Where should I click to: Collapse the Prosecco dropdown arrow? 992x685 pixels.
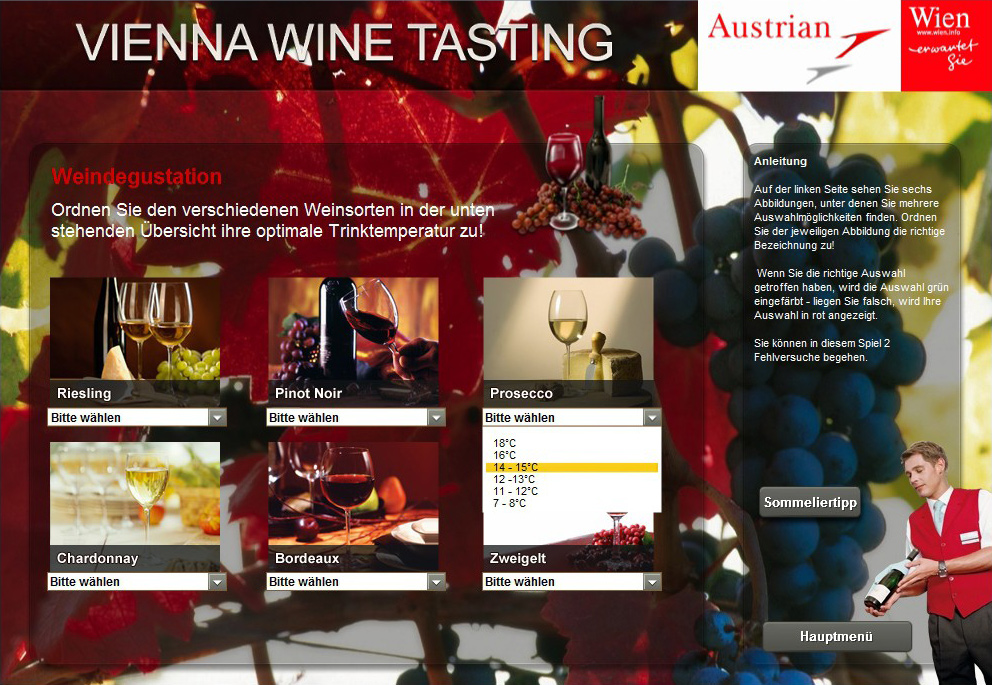pyautogui.click(x=652, y=417)
